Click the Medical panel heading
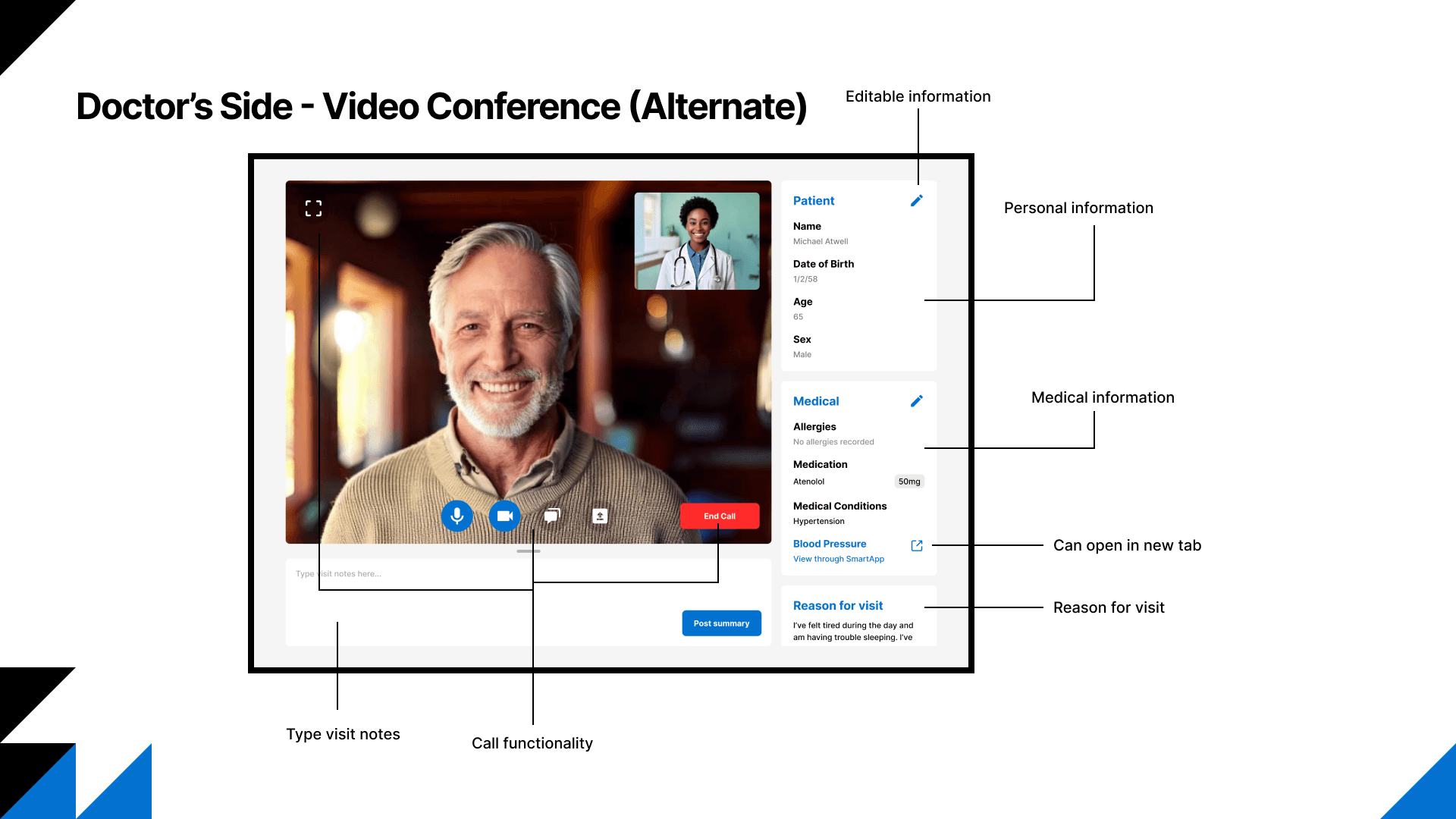The width and height of the screenshot is (1456, 819). [x=815, y=401]
